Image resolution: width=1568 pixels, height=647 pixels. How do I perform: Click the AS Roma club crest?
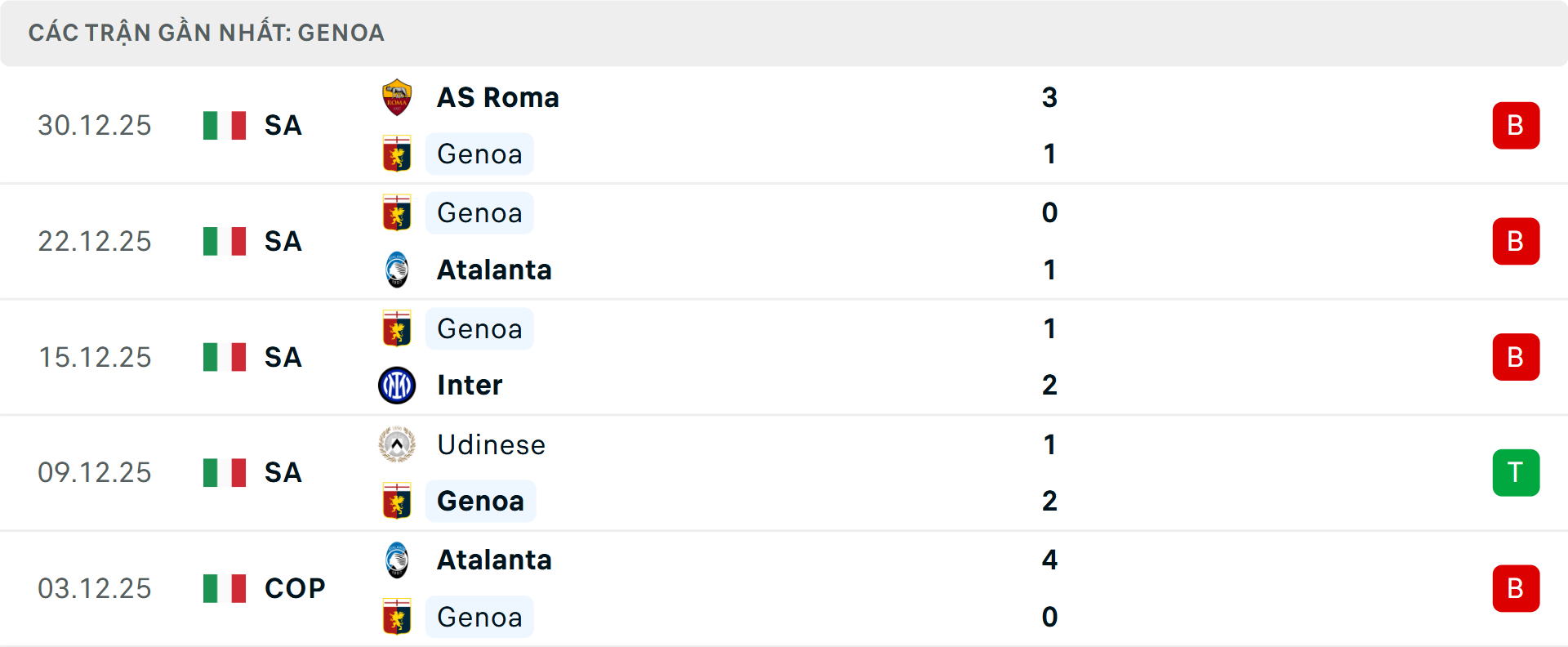point(397,96)
